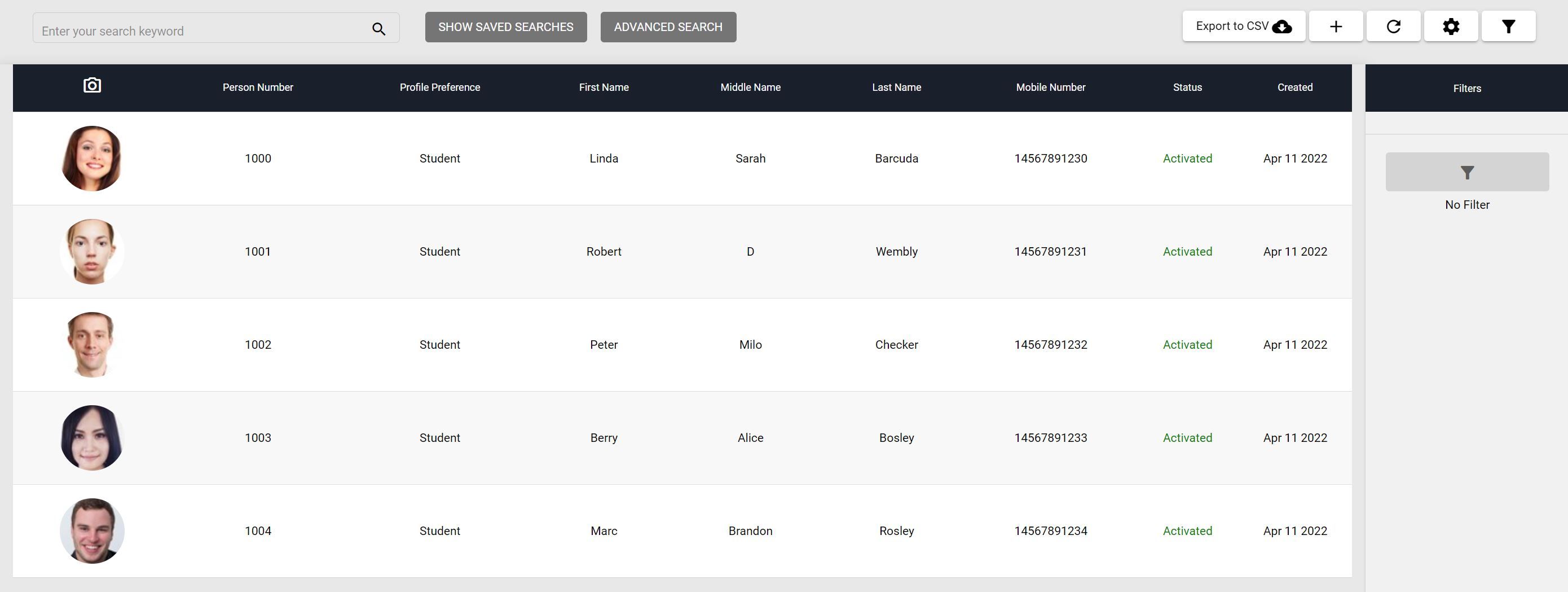The width and height of the screenshot is (1568, 592).
Task: Click last name Bosley
Action: click(x=897, y=438)
